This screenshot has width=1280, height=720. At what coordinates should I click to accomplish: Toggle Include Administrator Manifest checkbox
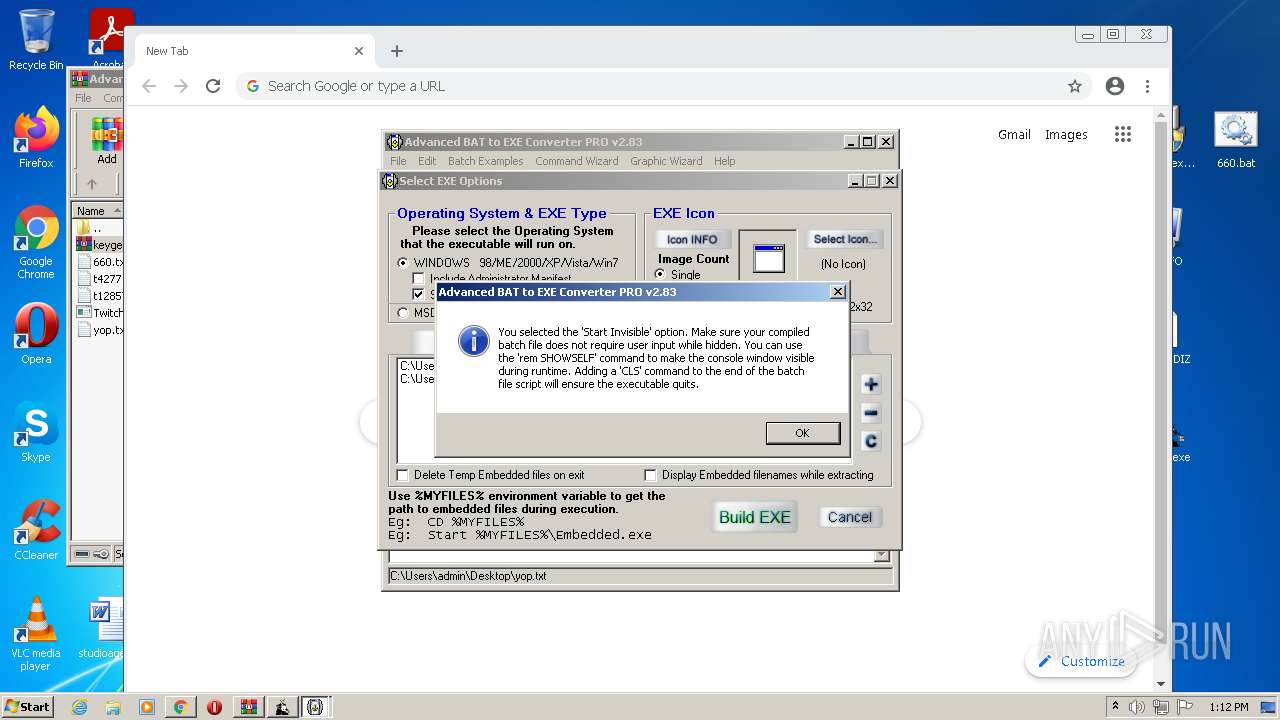tap(420, 279)
